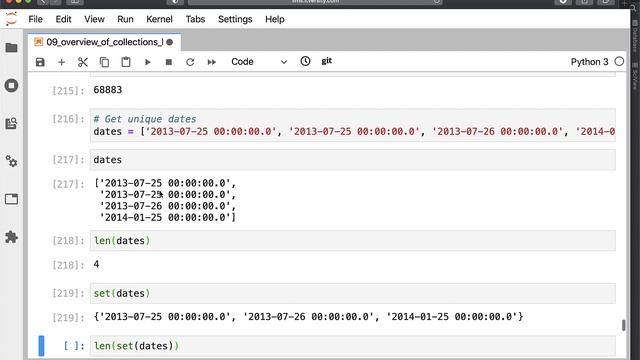This screenshot has width=640, height=360.
Task: Click output value 4 of cell 218
Action: 96,264
